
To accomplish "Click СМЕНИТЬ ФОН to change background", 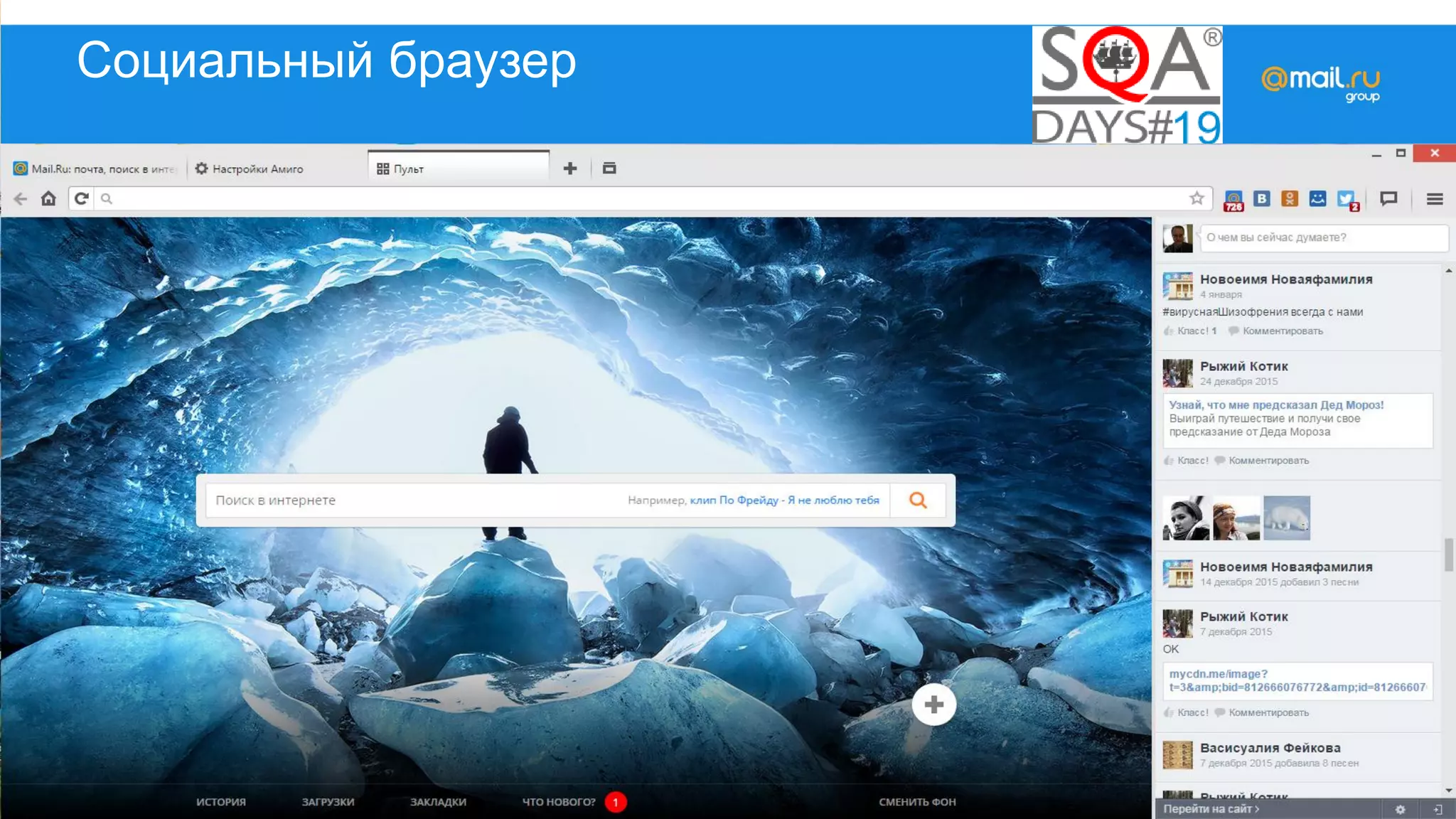I will (x=917, y=802).
